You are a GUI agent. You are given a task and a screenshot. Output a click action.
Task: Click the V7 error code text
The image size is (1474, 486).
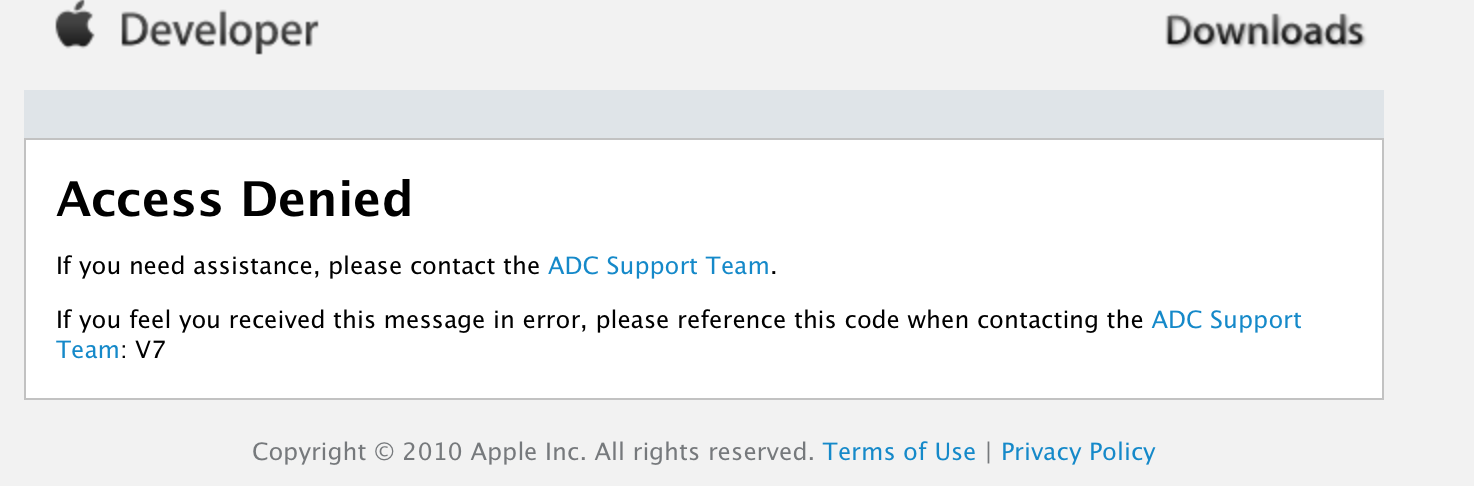coord(150,350)
